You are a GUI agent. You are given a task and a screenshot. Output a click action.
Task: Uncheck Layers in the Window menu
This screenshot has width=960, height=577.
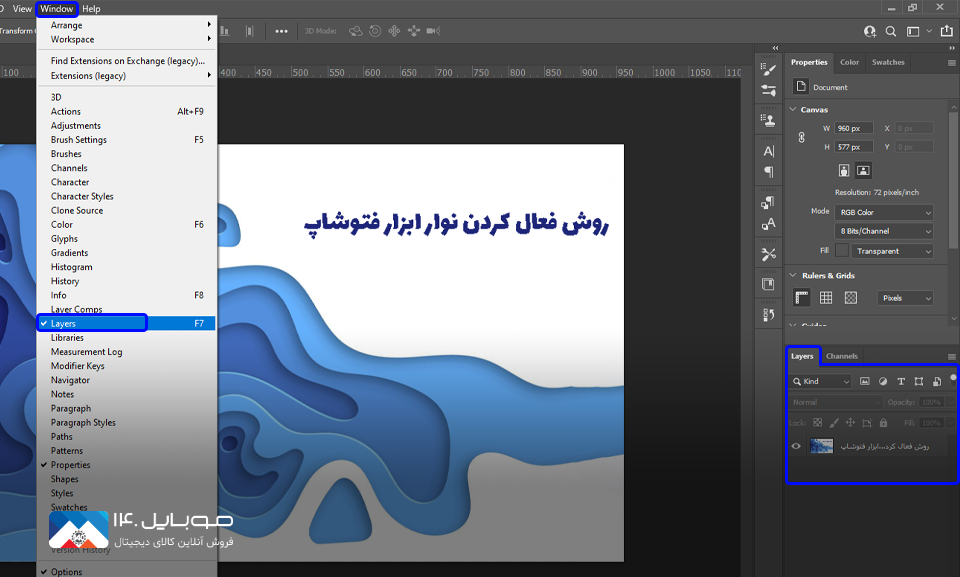pyautogui.click(x=126, y=323)
